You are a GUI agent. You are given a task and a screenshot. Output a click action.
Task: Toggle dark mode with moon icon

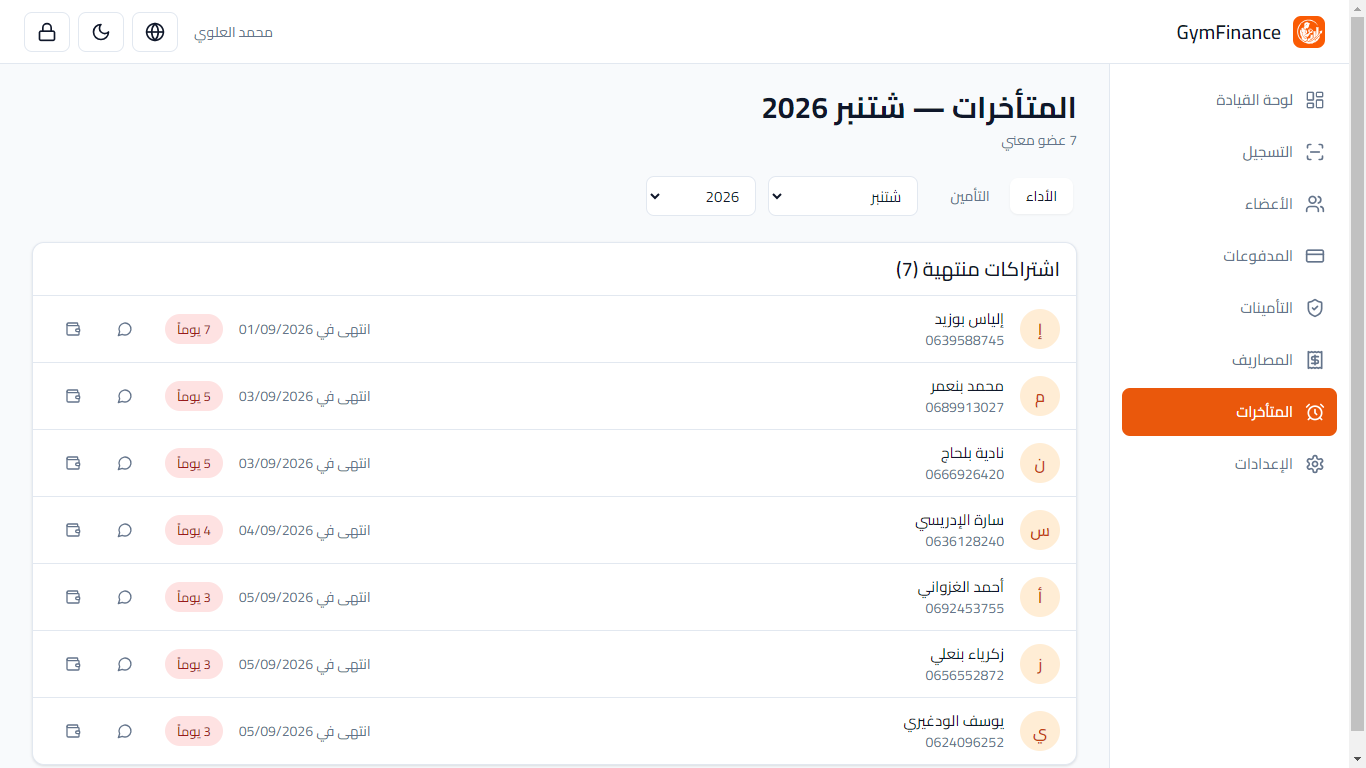click(101, 32)
